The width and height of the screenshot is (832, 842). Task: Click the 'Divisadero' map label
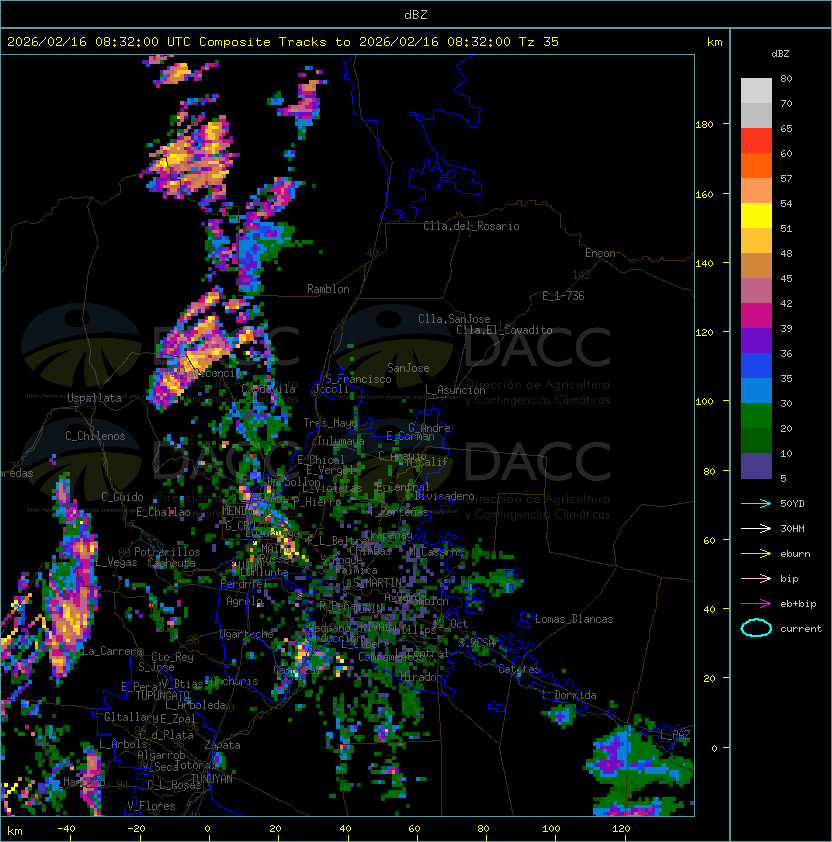(x=444, y=496)
